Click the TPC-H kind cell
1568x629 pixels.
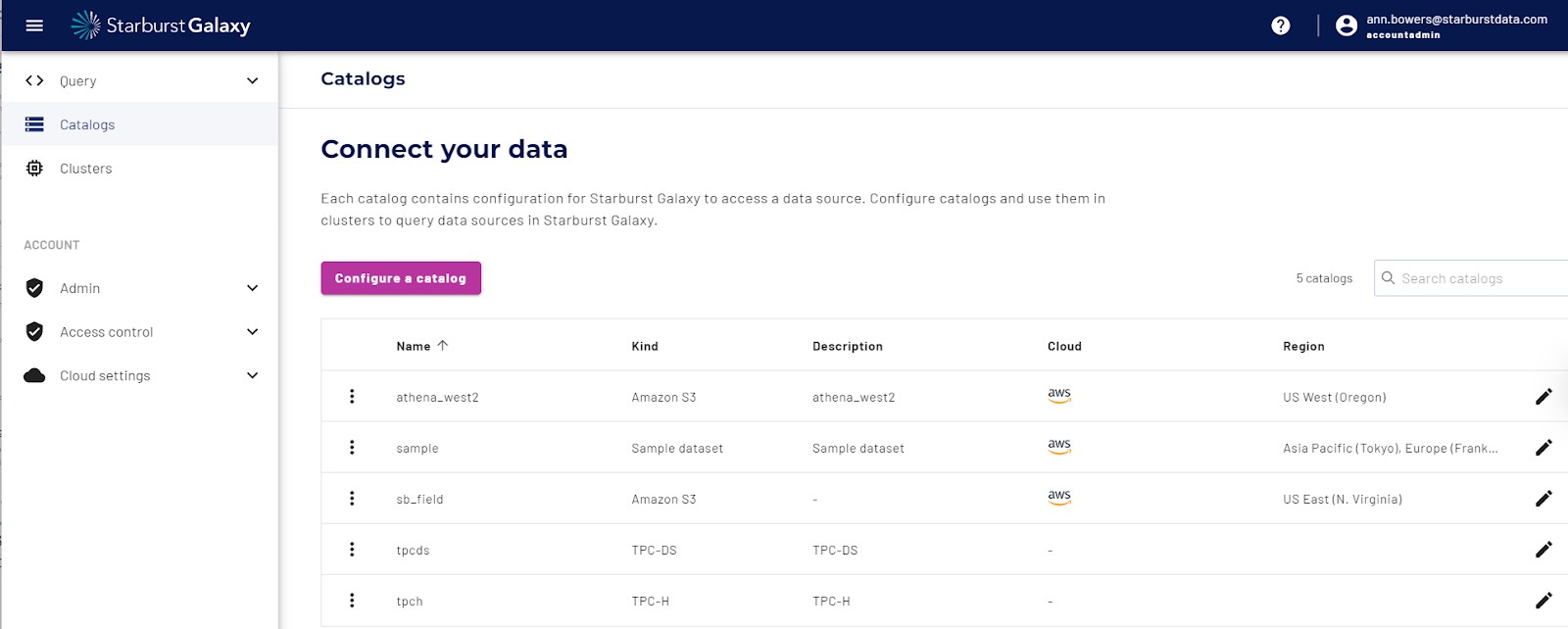coord(650,601)
